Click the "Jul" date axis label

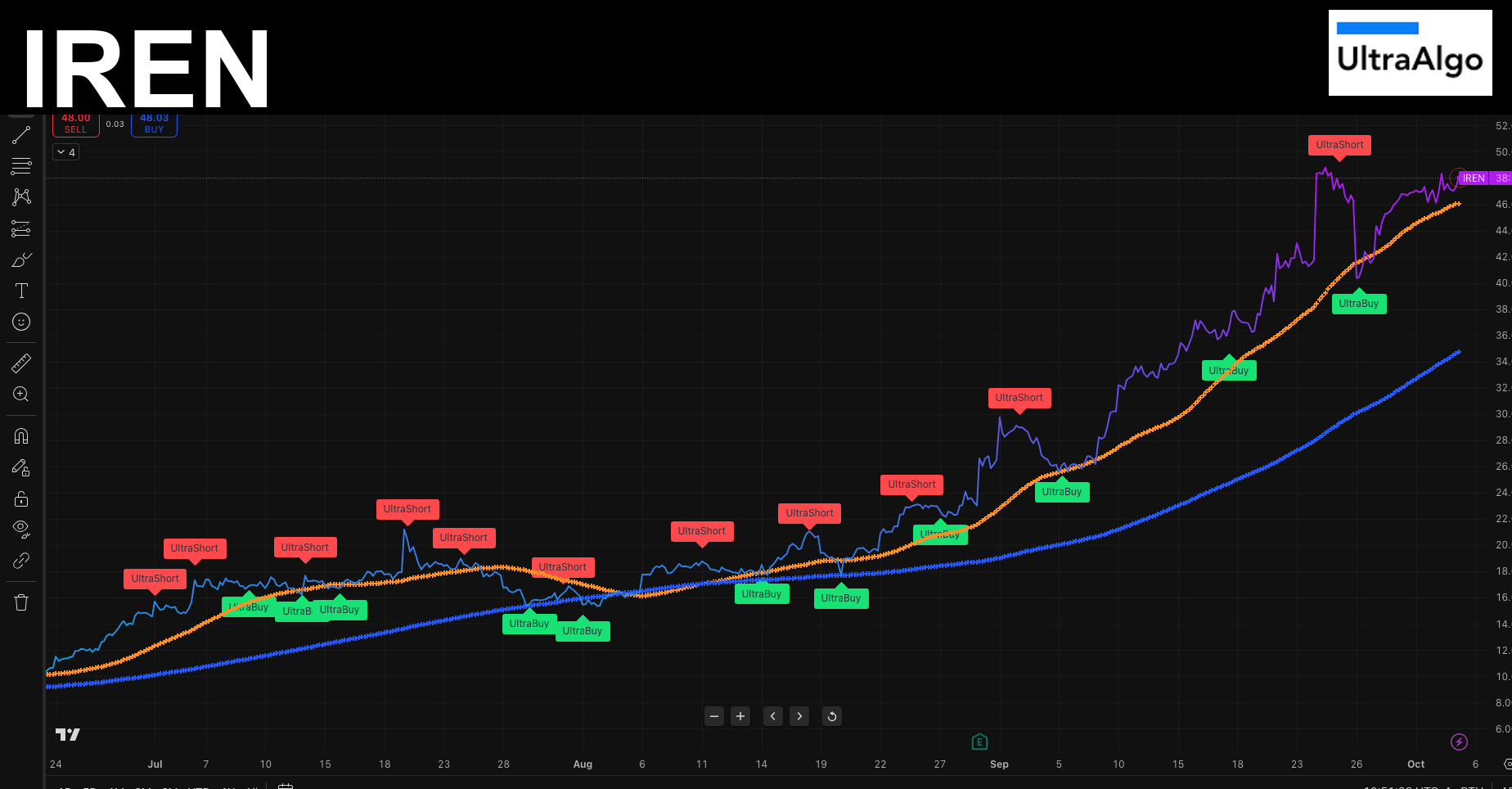[155, 764]
